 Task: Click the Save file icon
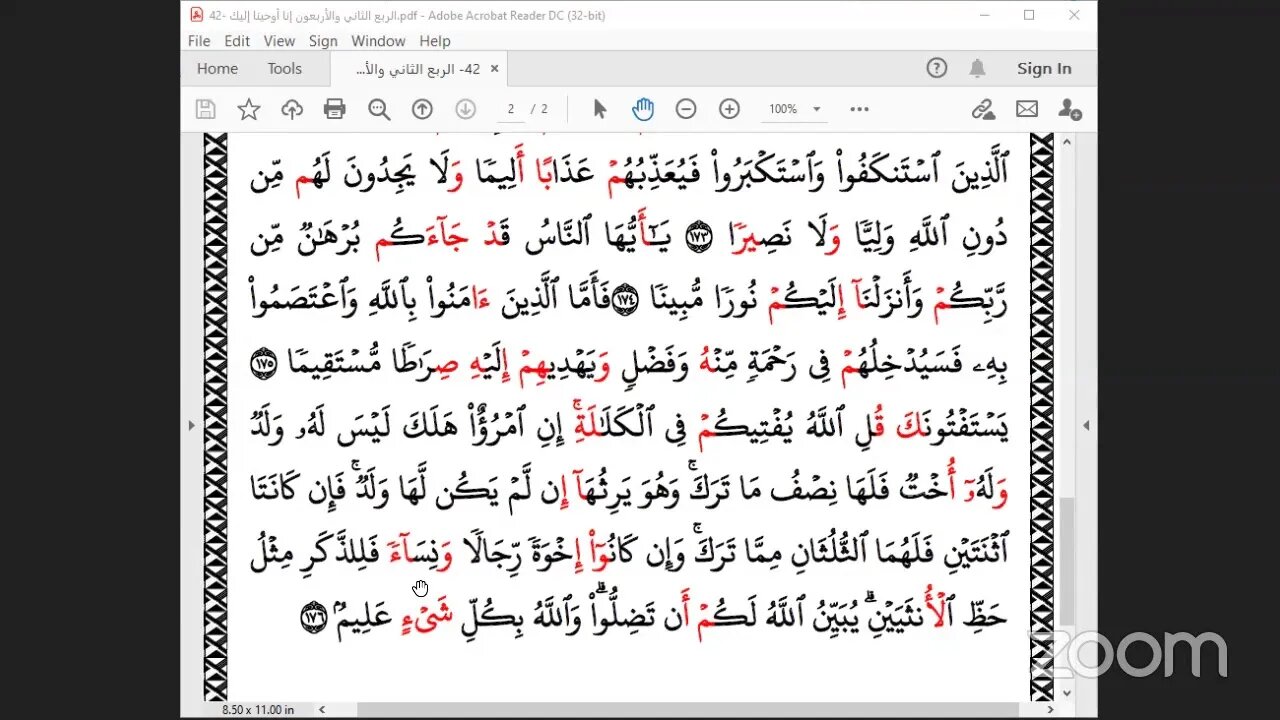click(205, 109)
